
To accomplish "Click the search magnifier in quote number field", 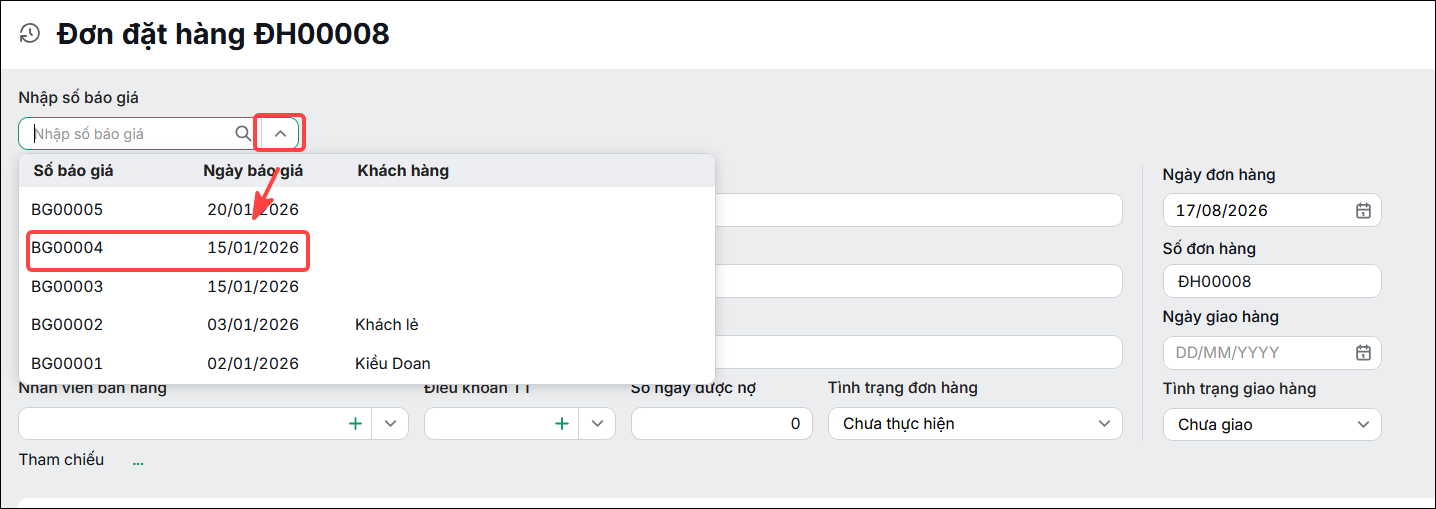I will (x=243, y=133).
